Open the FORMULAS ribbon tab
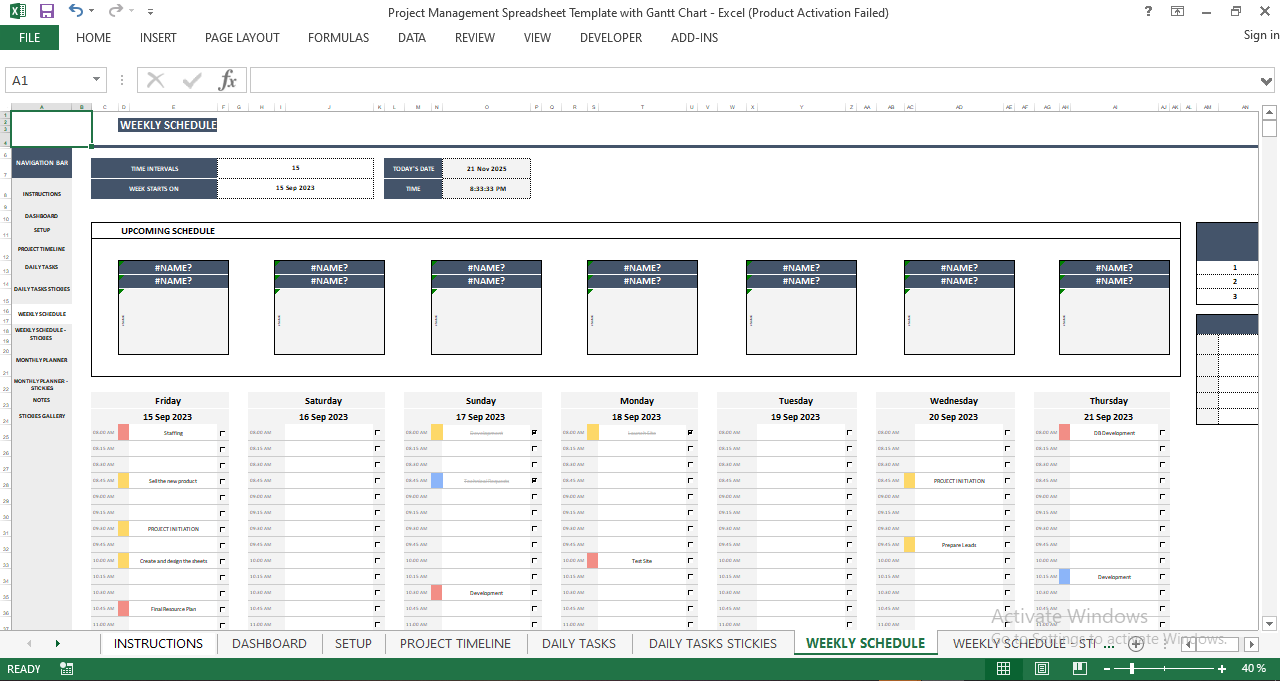Viewport: 1280px width, 681px height. [338, 38]
